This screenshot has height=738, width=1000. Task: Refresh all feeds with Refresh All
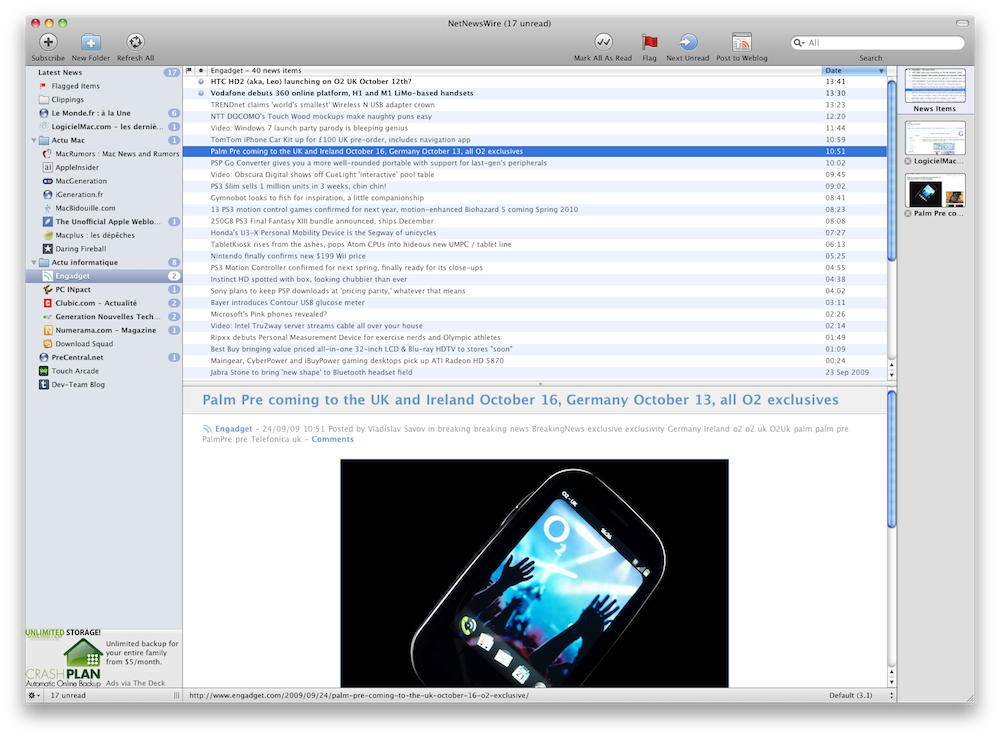135,42
